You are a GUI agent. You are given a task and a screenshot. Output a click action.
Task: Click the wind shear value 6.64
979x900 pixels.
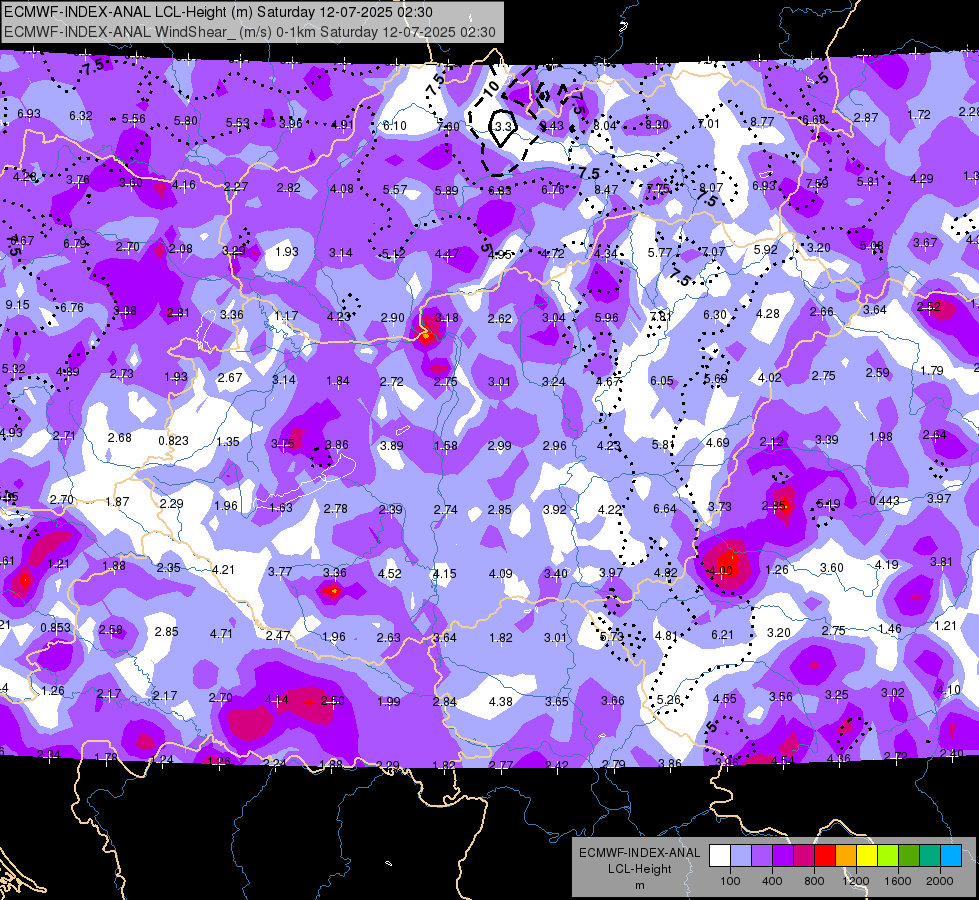[664, 509]
